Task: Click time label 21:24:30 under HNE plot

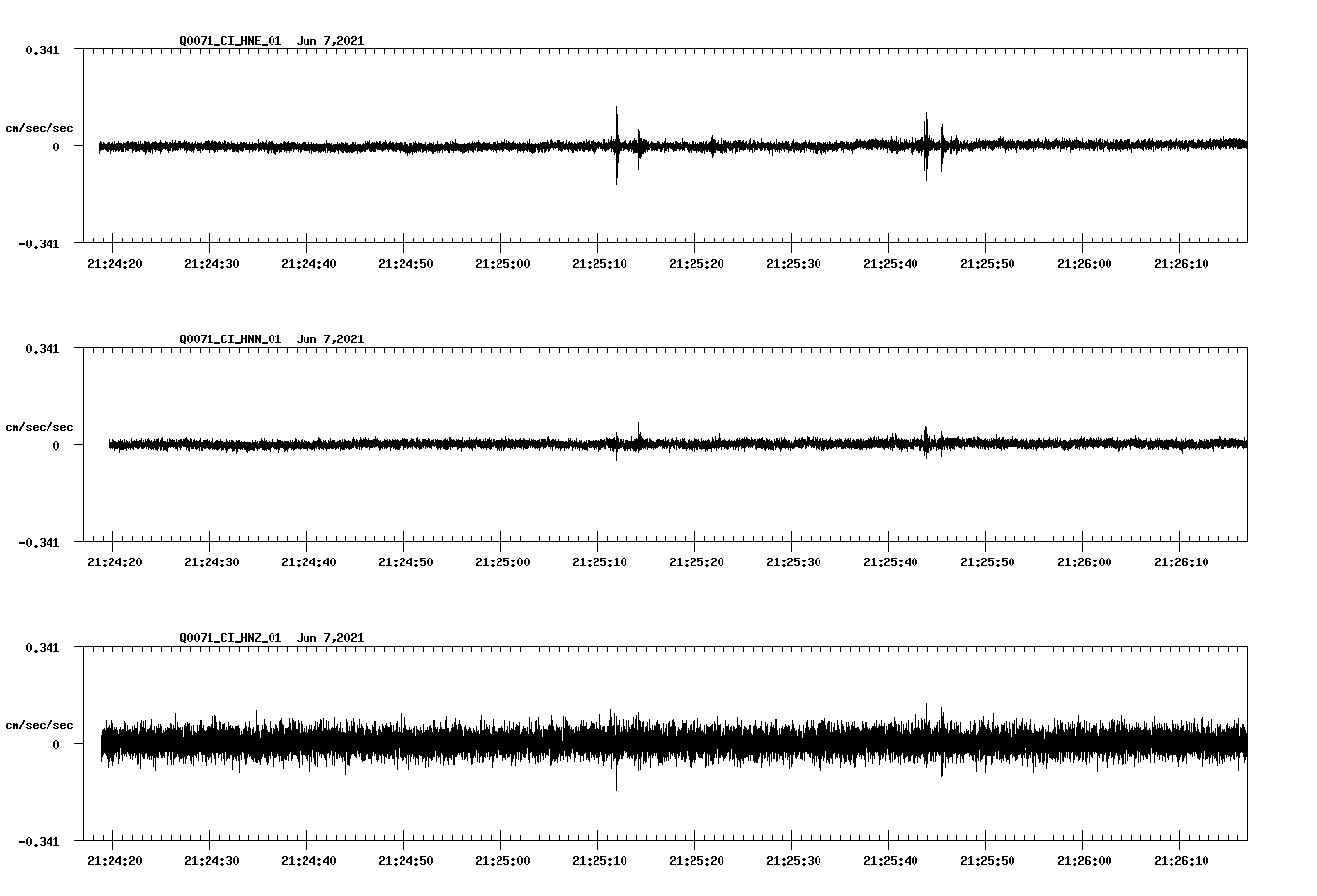Action: (x=211, y=263)
